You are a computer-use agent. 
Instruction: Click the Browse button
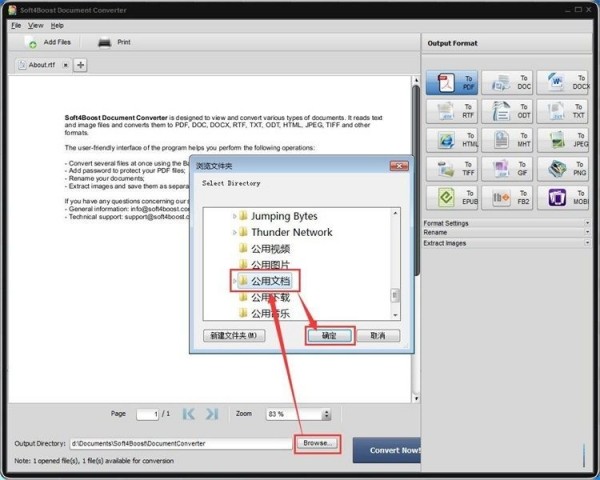[318, 442]
